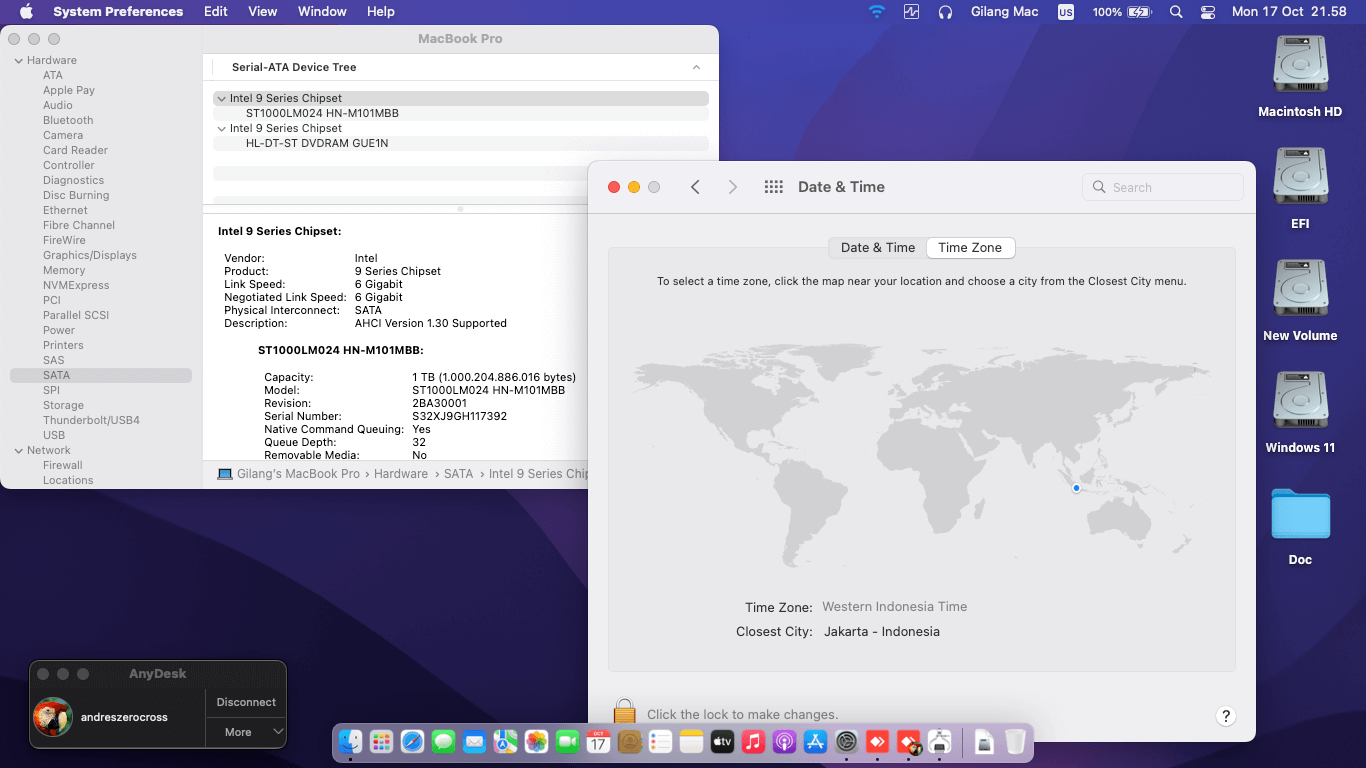Open Control Center in the menu bar
1366x768 pixels.
1208,12
